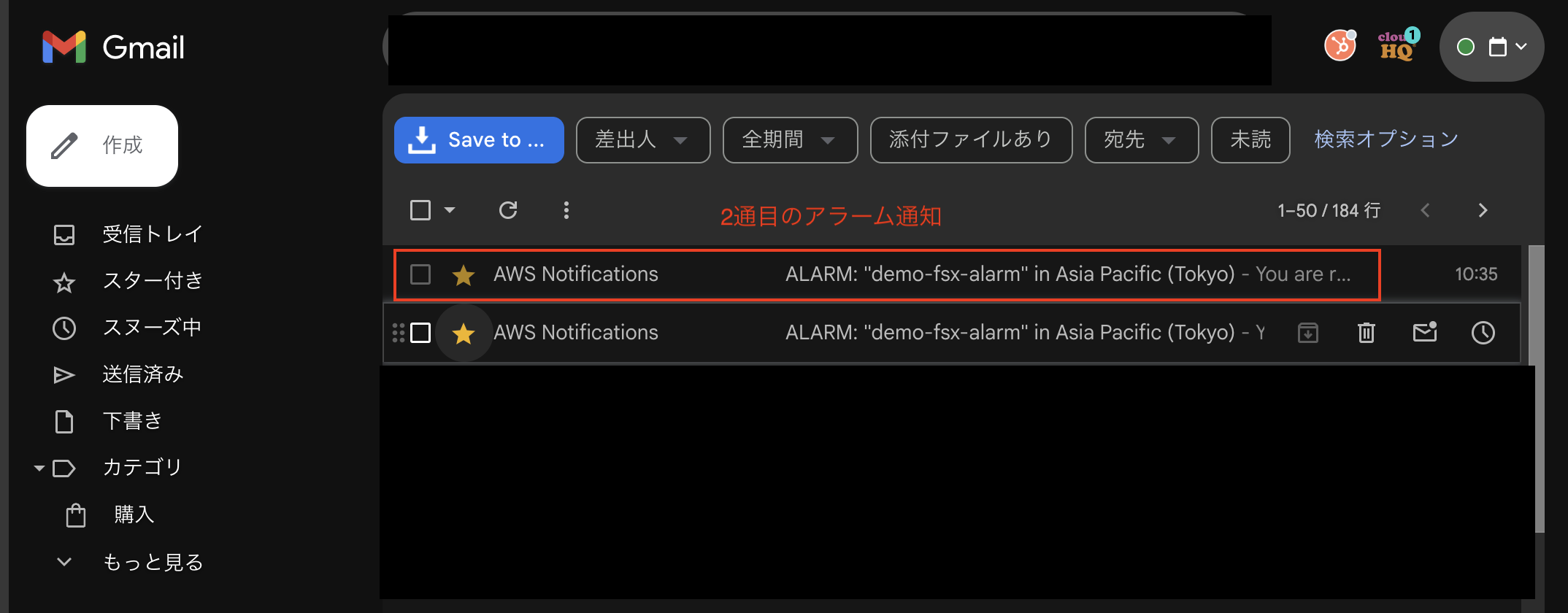Screen dimensions: 1568x613
Task: Expand the もっと見る sidebar section
Action: [128, 562]
